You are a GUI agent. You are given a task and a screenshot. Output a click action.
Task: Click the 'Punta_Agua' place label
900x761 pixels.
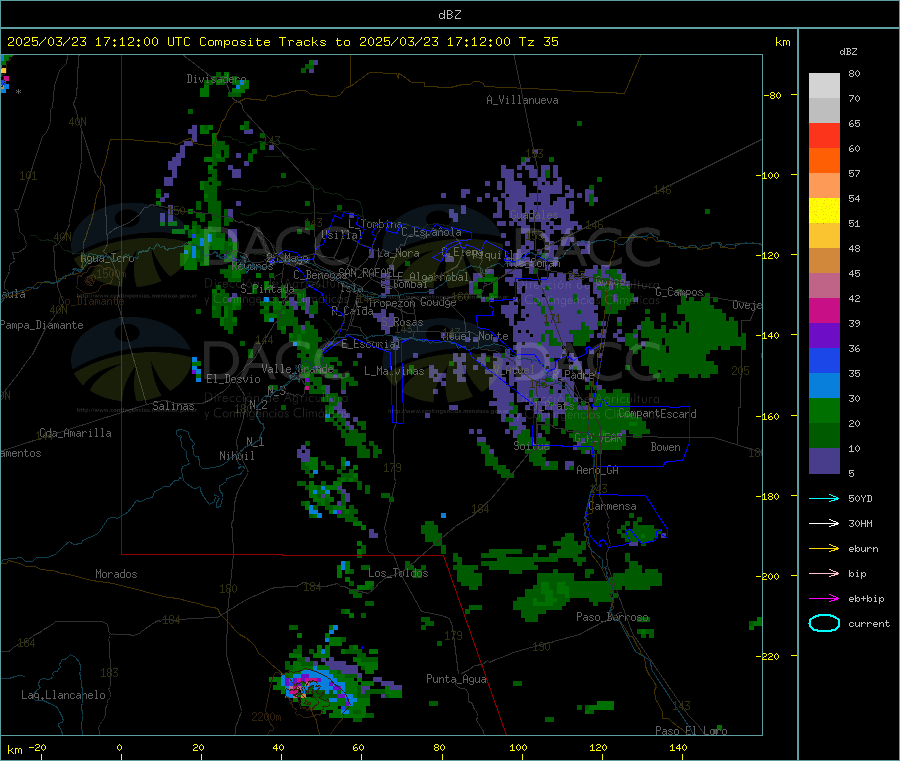pyautogui.click(x=456, y=679)
